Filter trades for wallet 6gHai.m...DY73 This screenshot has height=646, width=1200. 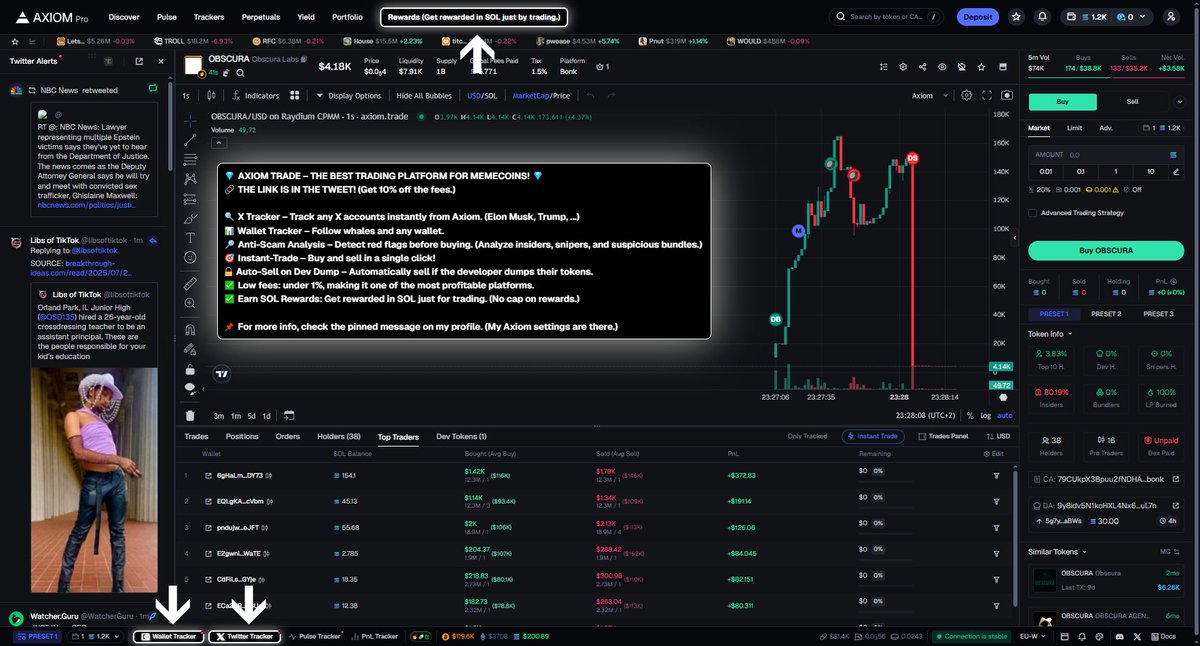(x=996, y=475)
